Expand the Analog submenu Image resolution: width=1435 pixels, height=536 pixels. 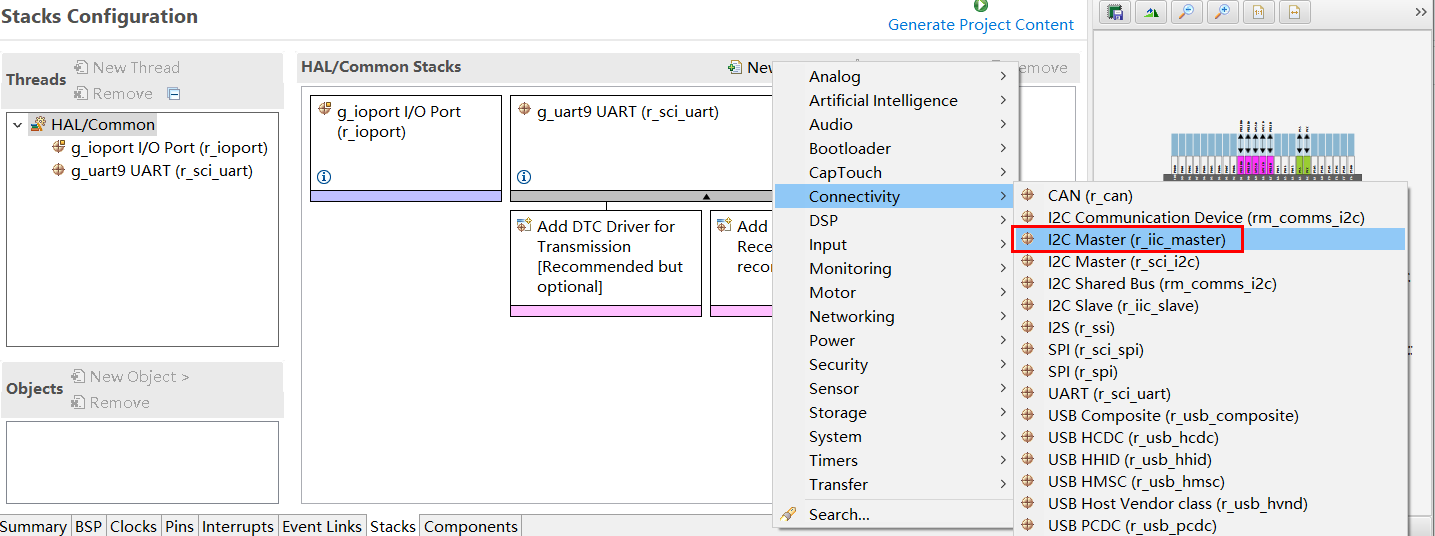[896, 76]
